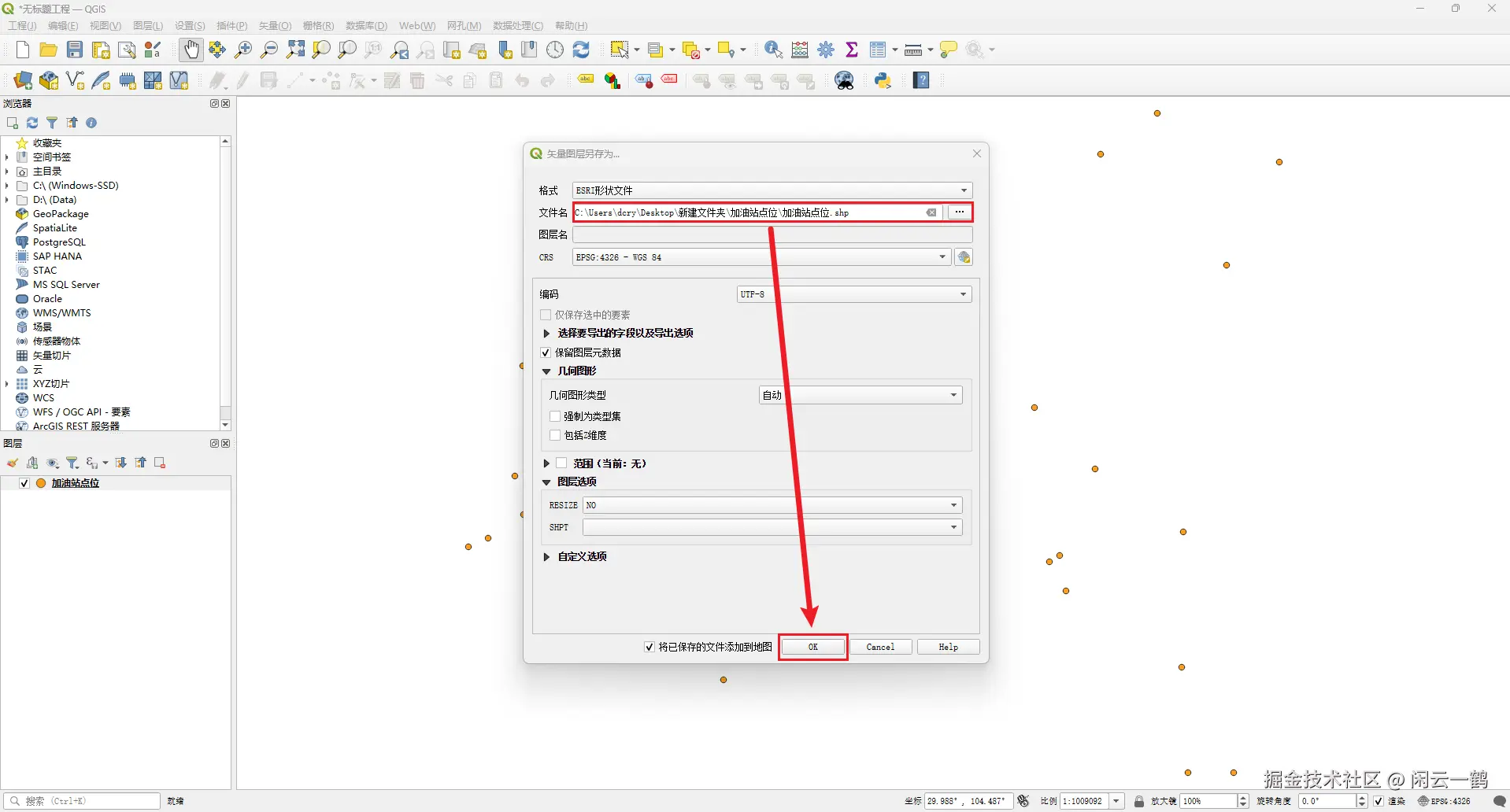Open the Field Calculator abacus icon

click(800, 50)
